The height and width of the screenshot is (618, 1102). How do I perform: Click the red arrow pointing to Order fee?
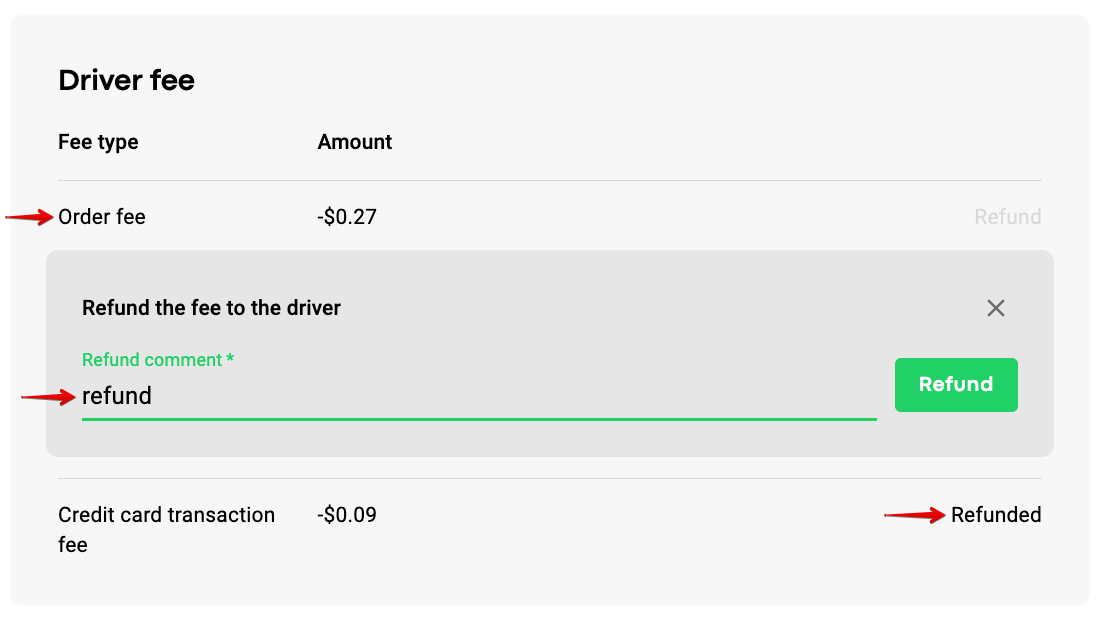(x=30, y=217)
